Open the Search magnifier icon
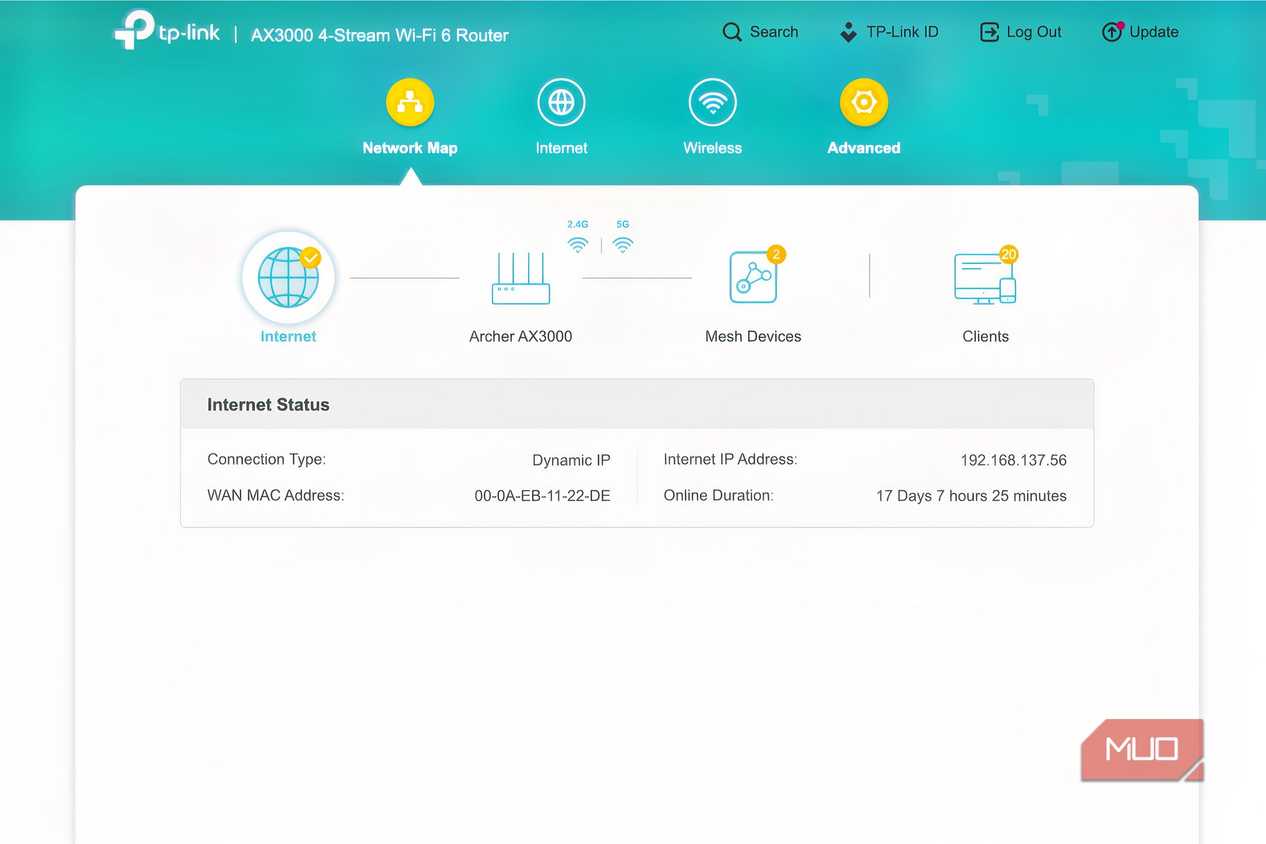 click(732, 32)
